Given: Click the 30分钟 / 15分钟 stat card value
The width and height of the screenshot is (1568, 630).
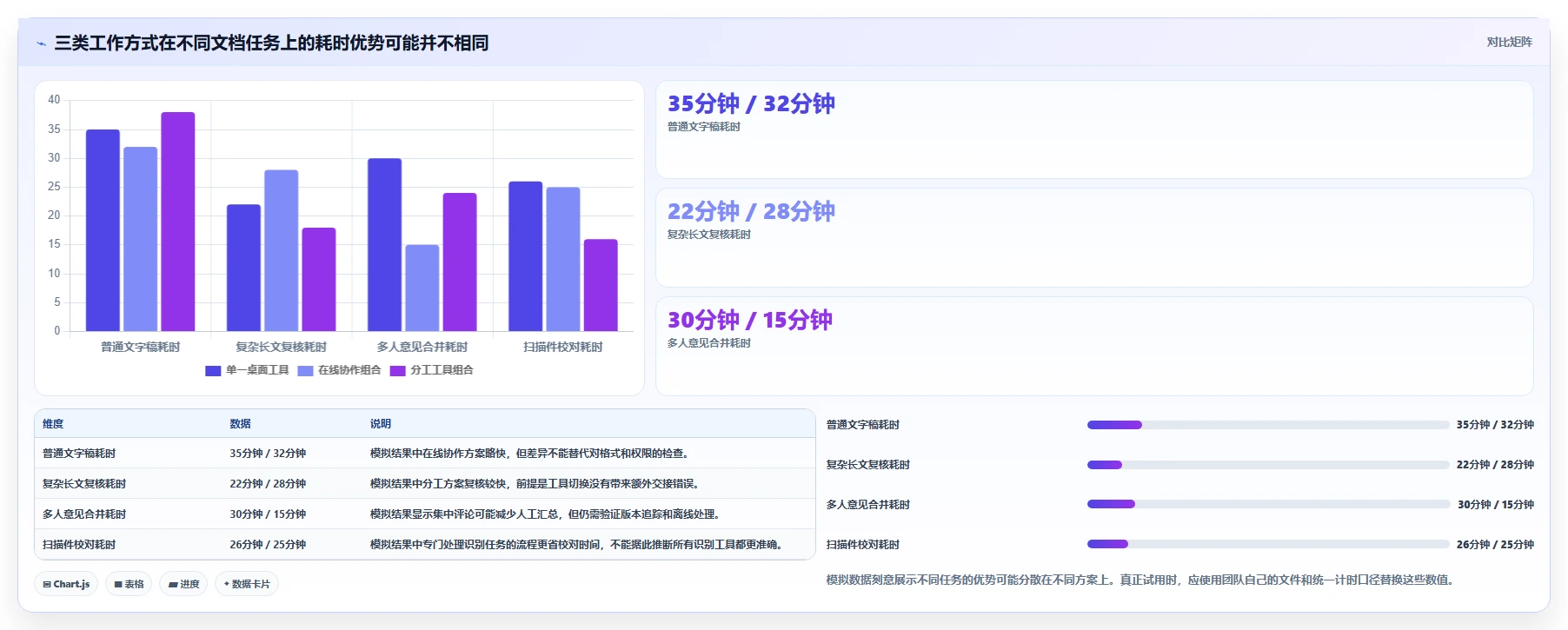Looking at the screenshot, I should tap(749, 320).
